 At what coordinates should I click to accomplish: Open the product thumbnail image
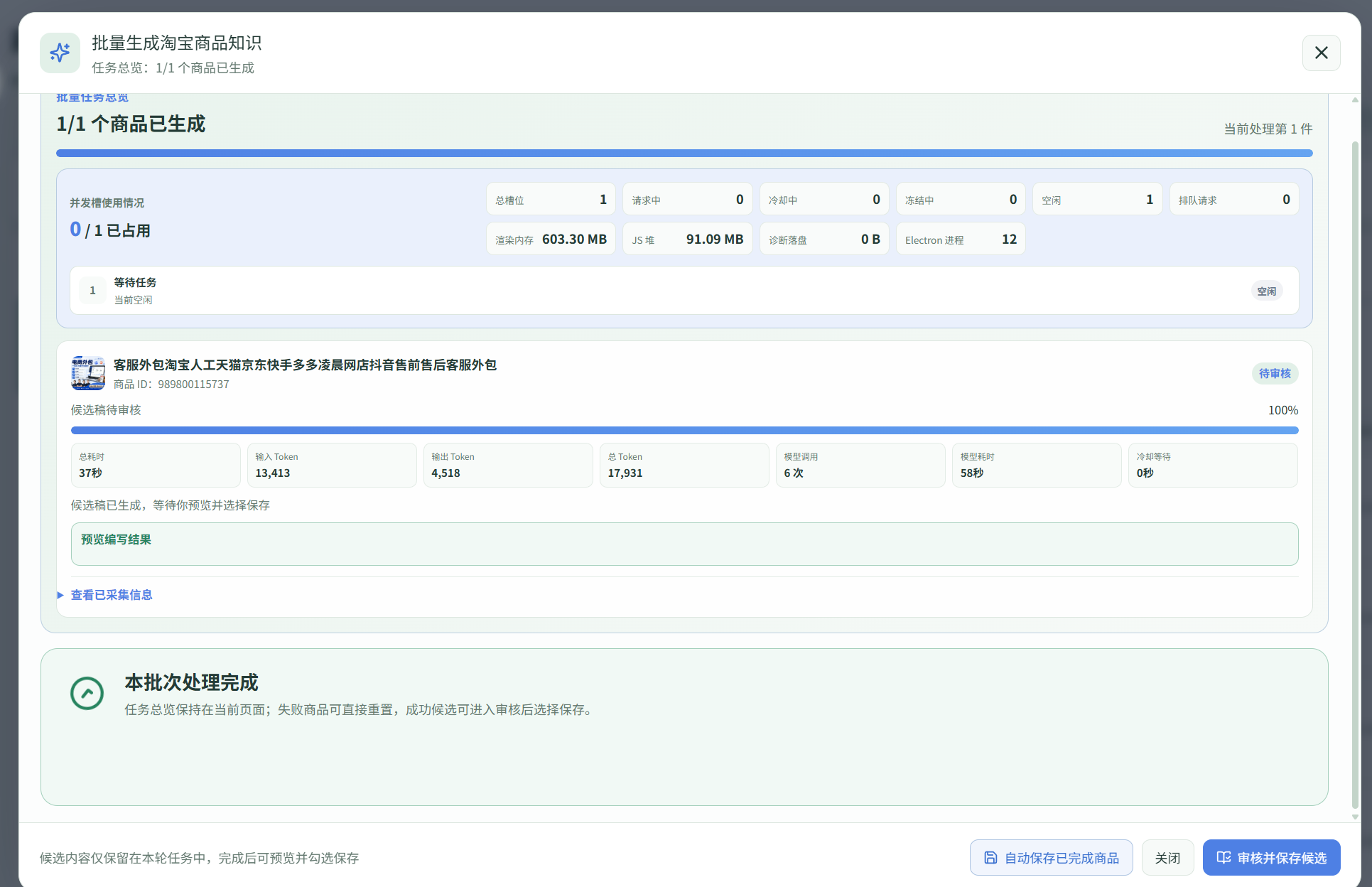point(88,373)
